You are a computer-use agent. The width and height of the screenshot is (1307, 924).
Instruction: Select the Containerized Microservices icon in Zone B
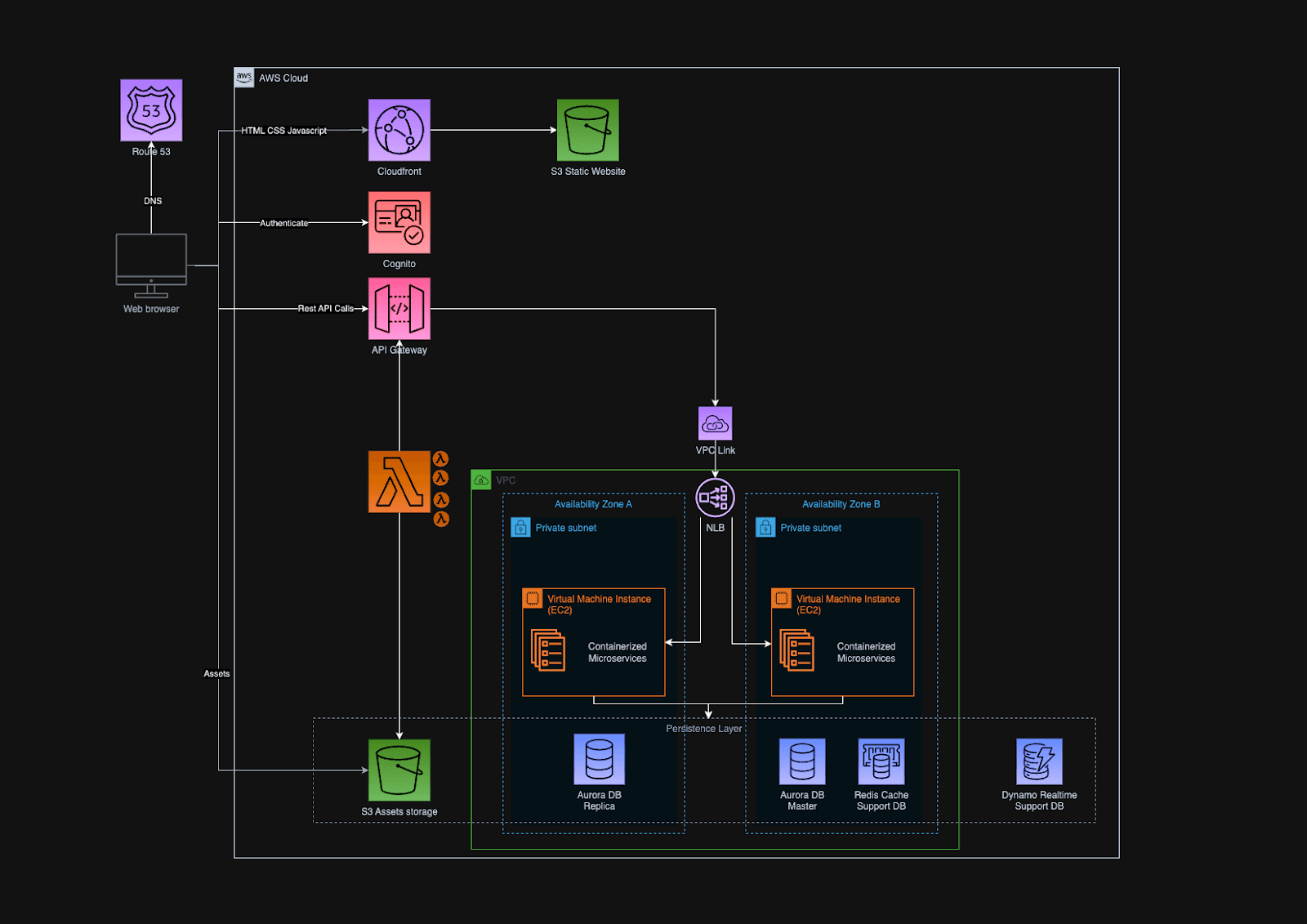pyautogui.click(x=796, y=651)
